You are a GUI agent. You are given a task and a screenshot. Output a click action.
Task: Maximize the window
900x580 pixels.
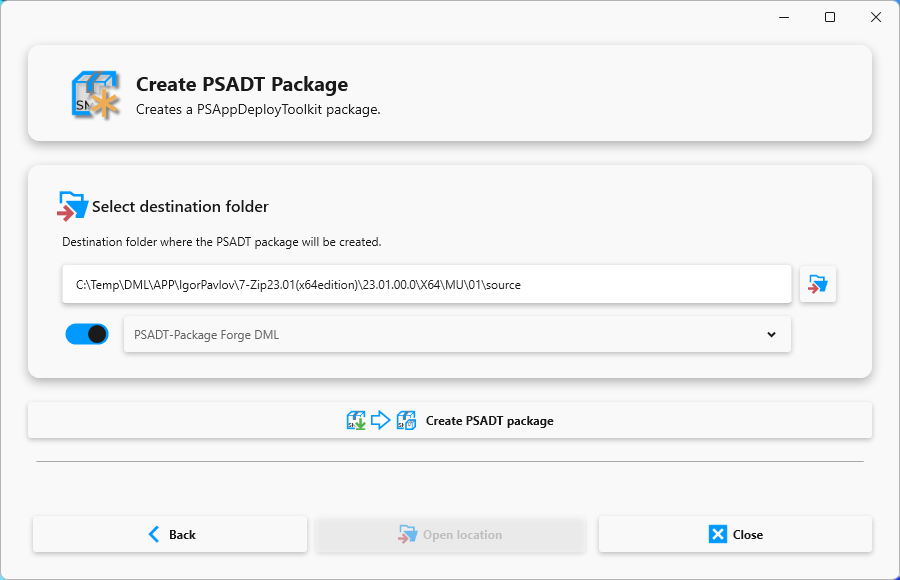[x=830, y=17]
